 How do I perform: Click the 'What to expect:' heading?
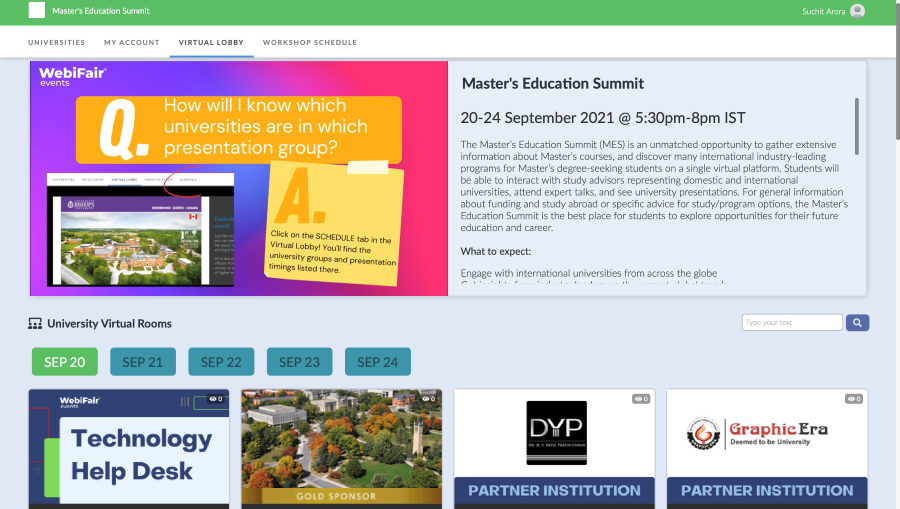click(x=496, y=251)
